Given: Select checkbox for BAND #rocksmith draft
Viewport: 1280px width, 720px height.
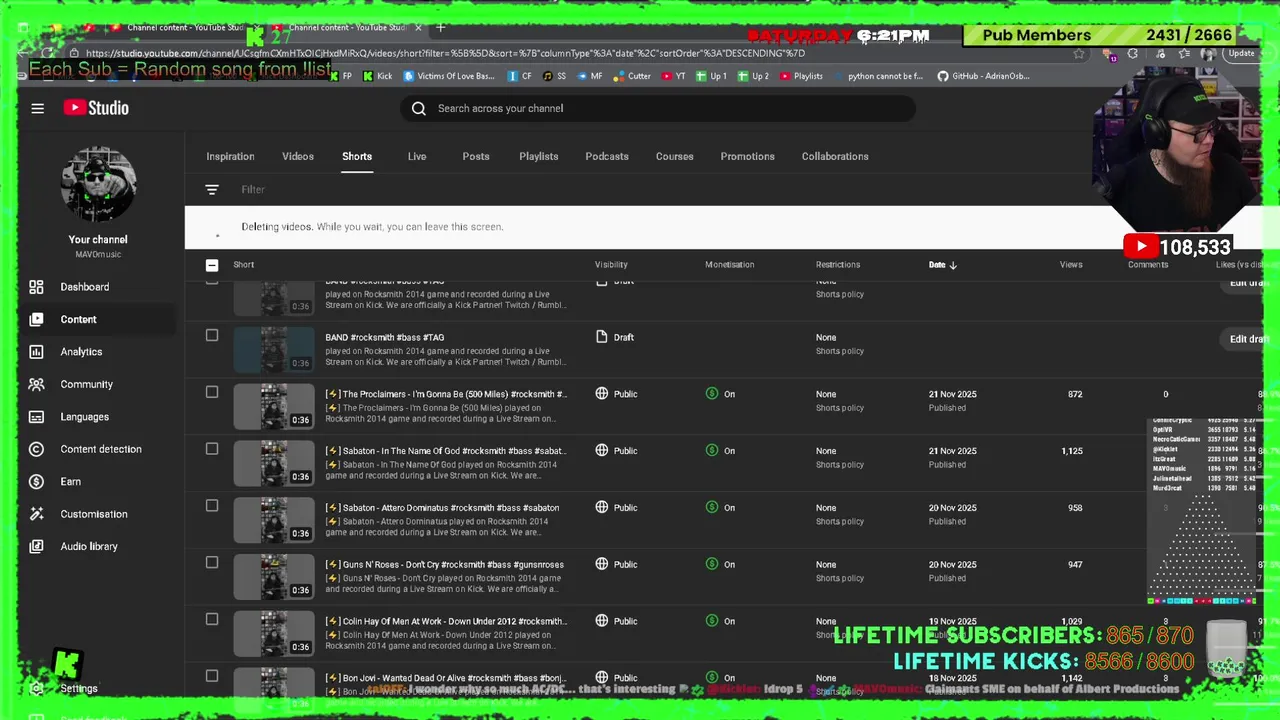Looking at the screenshot, I should 212,336.
